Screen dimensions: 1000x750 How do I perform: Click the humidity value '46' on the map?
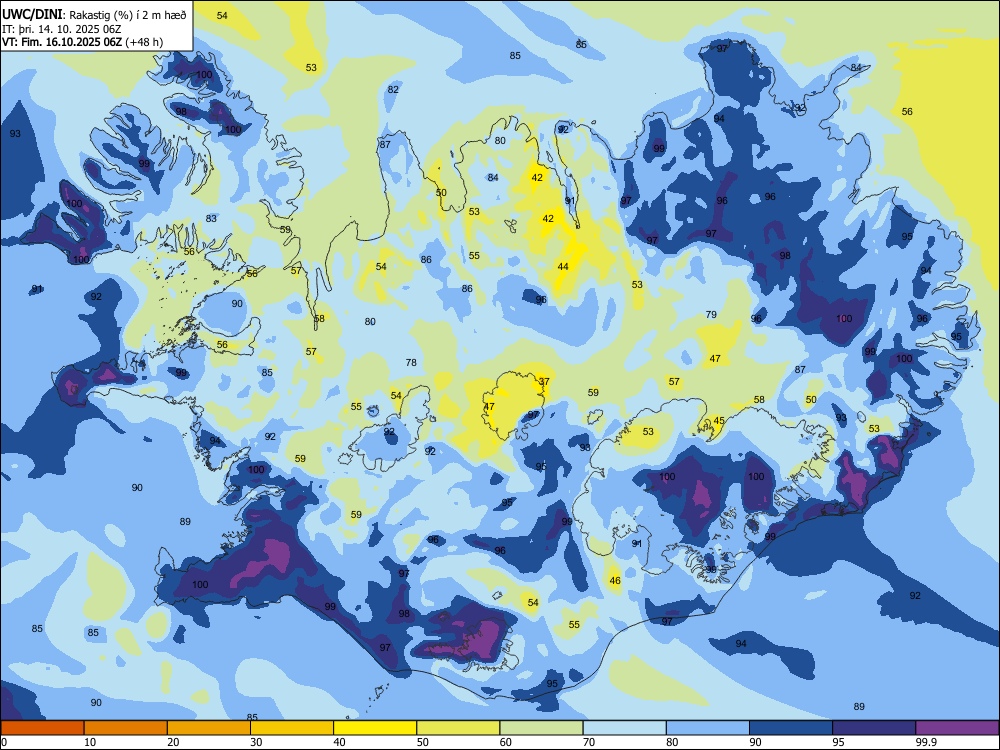click(x=615, y=580)
